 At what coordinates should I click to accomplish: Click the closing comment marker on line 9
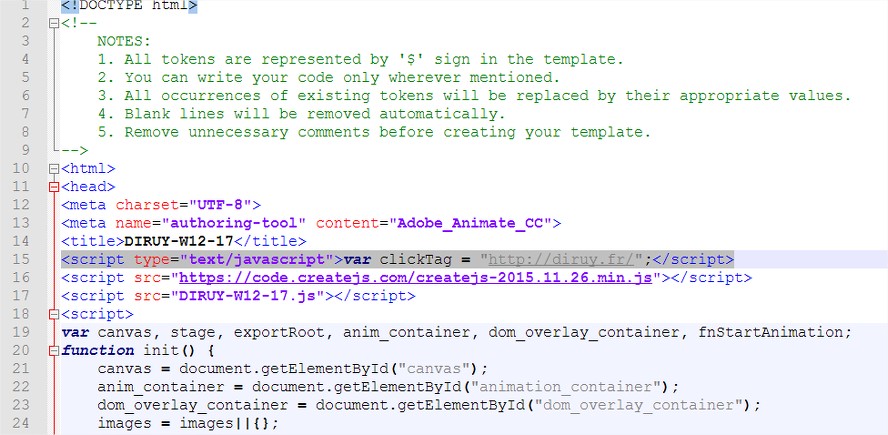(x=75, y=150)
